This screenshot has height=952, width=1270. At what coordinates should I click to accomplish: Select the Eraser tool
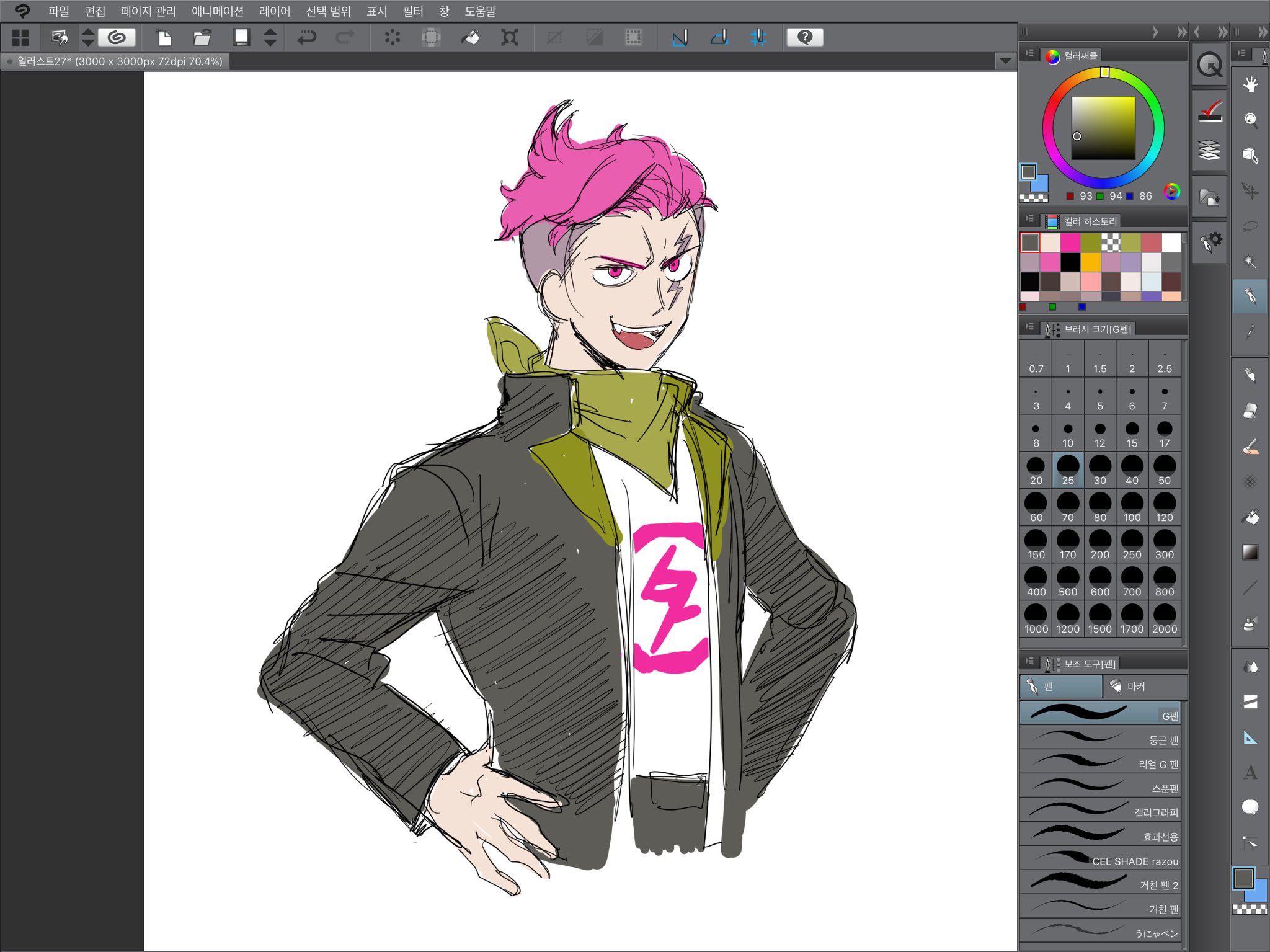click(x=1250, y=411)
